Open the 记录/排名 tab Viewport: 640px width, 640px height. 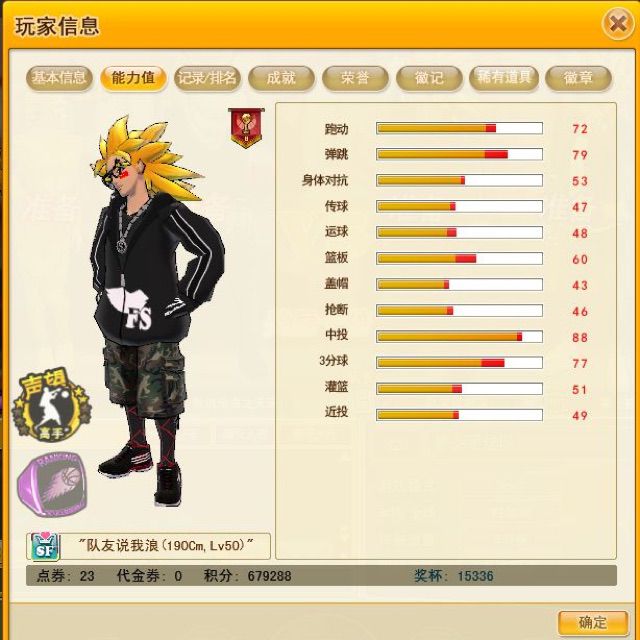[207, 77]
